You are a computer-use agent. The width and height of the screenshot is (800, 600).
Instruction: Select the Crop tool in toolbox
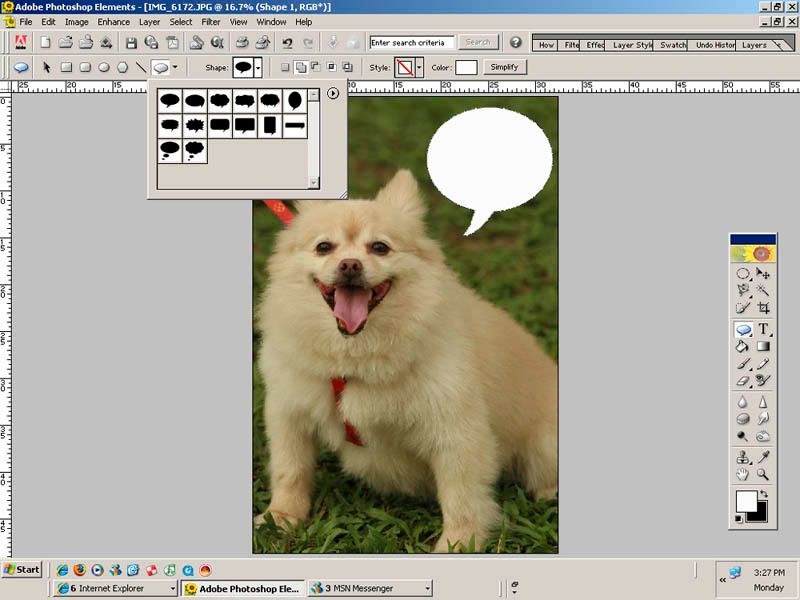(x=763, y=308)
